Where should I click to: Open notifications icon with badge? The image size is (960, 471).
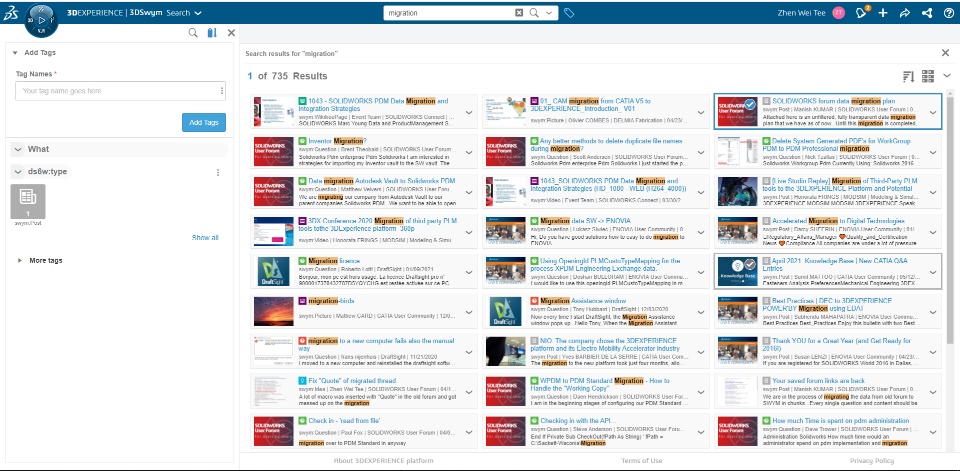coord(862,13)
